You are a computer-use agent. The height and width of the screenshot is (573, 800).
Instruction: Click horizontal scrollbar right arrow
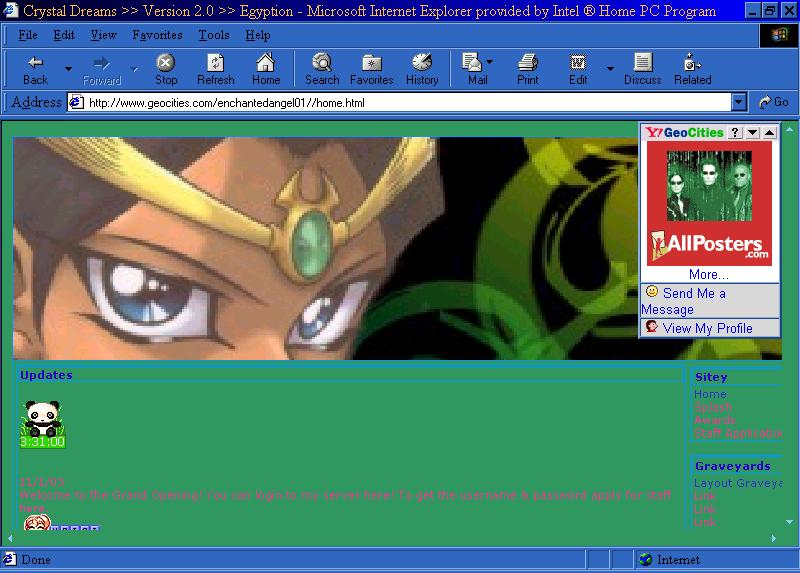pos(773,538)
